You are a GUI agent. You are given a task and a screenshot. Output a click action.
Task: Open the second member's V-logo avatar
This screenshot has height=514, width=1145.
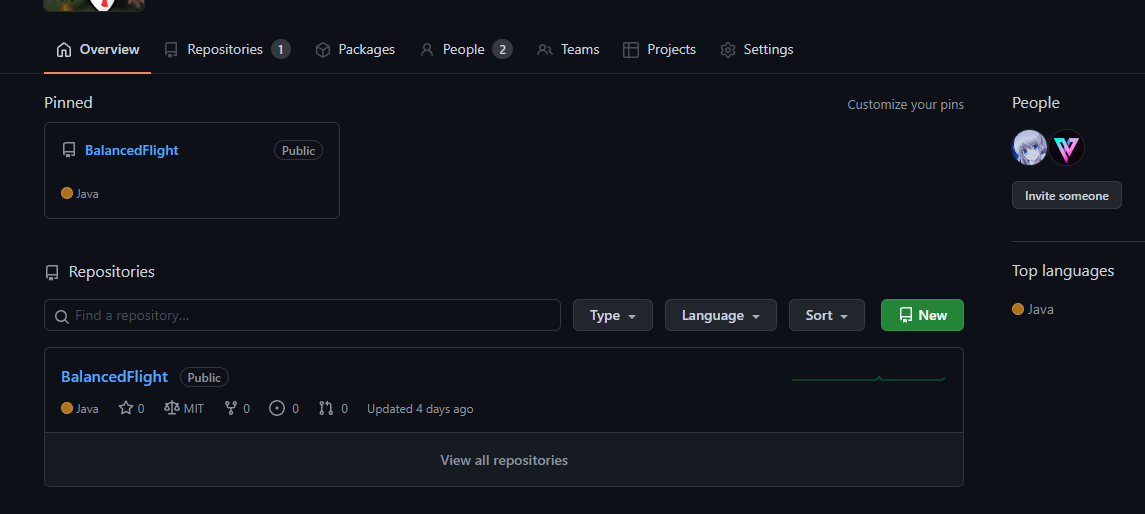coord(1067,149)
